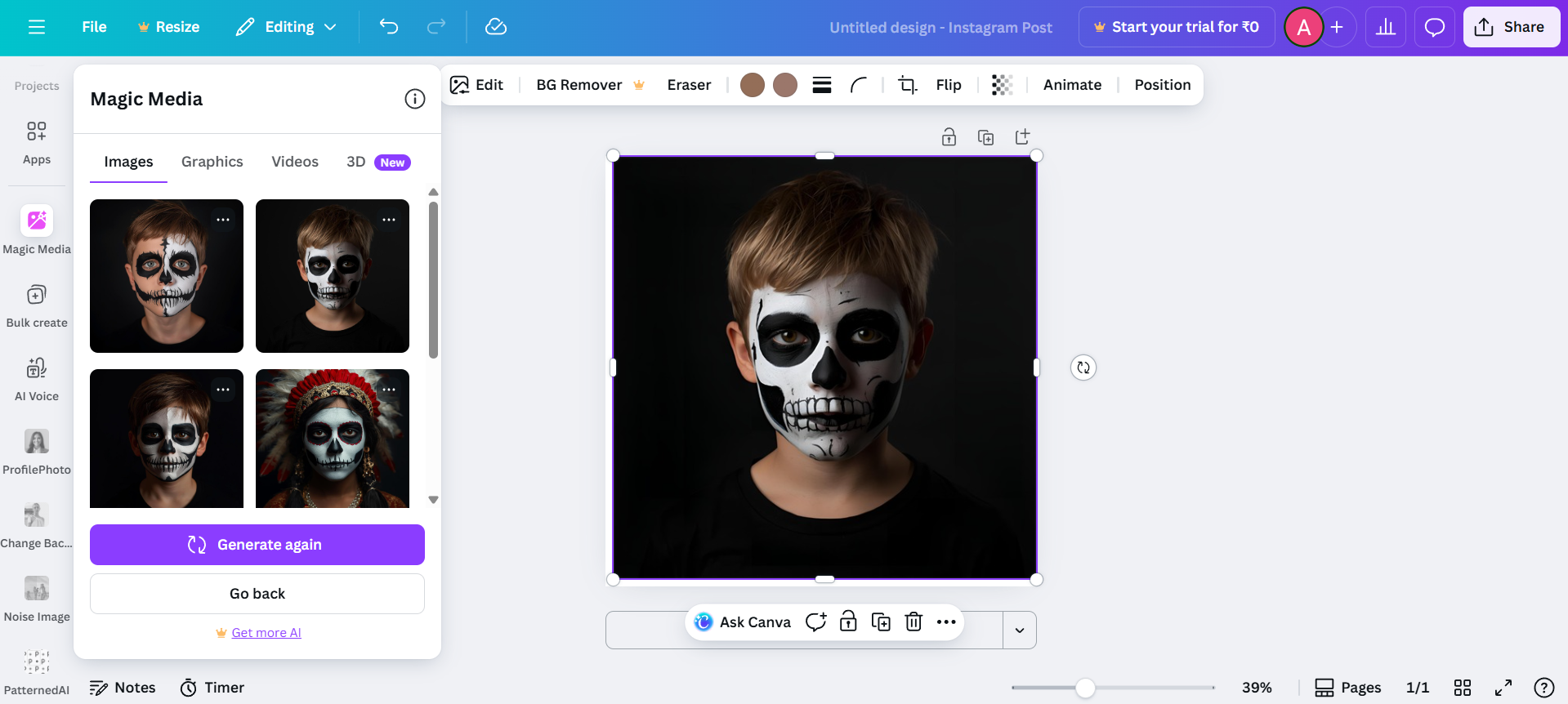Image resolution: width=1568 pixels, height=704 pixels.
Task: Open corner rounding option
Action: pos(858,85)
